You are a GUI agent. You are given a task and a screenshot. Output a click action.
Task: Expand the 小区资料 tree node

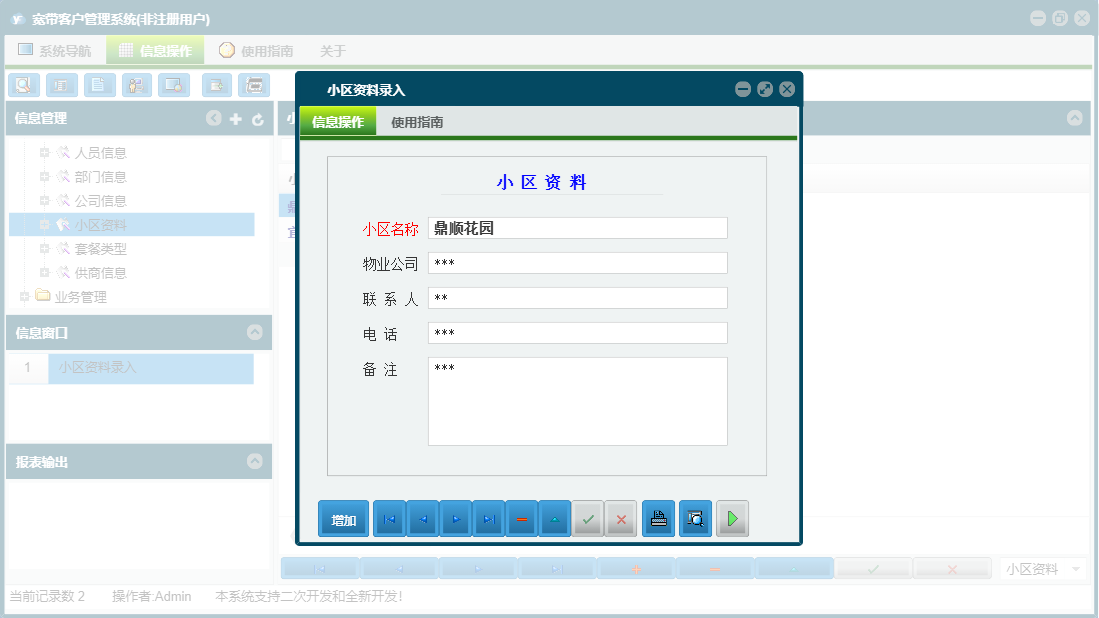click(44, 224)
